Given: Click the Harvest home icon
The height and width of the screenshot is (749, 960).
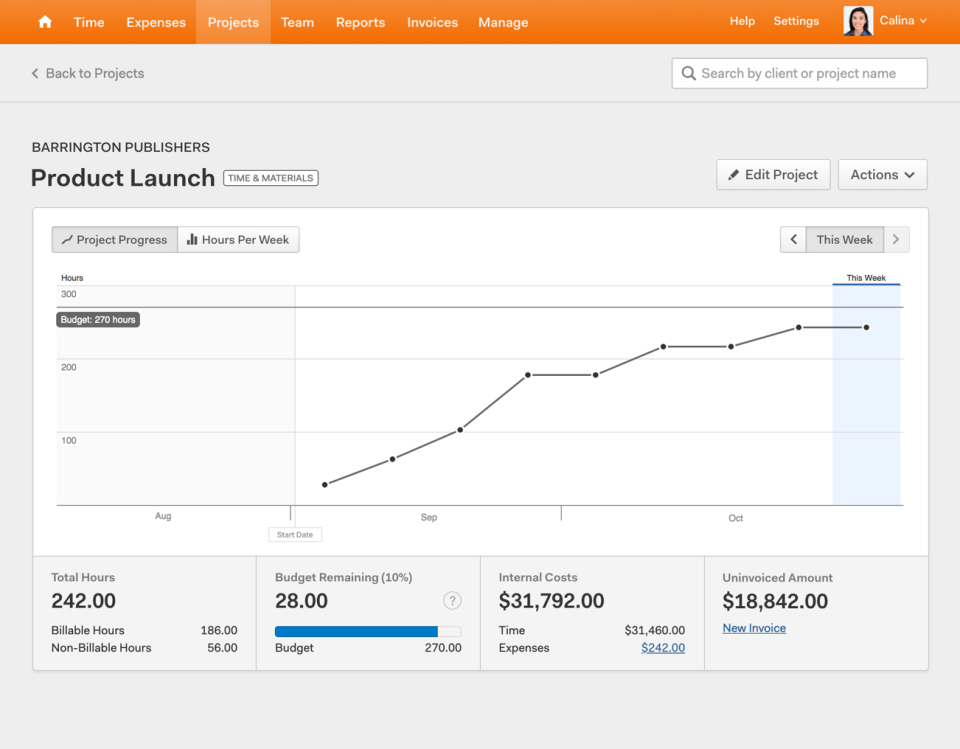Looking at the screenshot, I should click(x=44, y=21).
